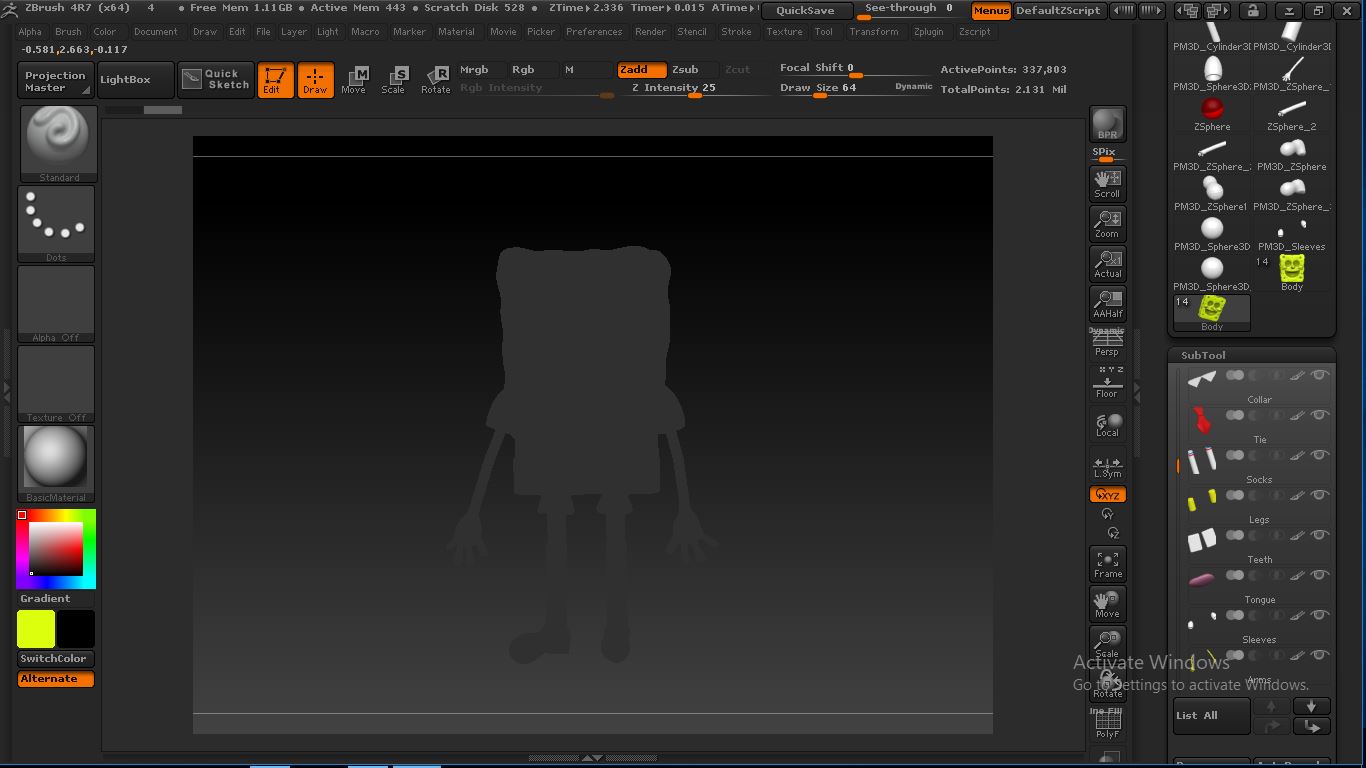Click the List All button
Viewport: 1366px width, 768px height.
(1211, 715)
